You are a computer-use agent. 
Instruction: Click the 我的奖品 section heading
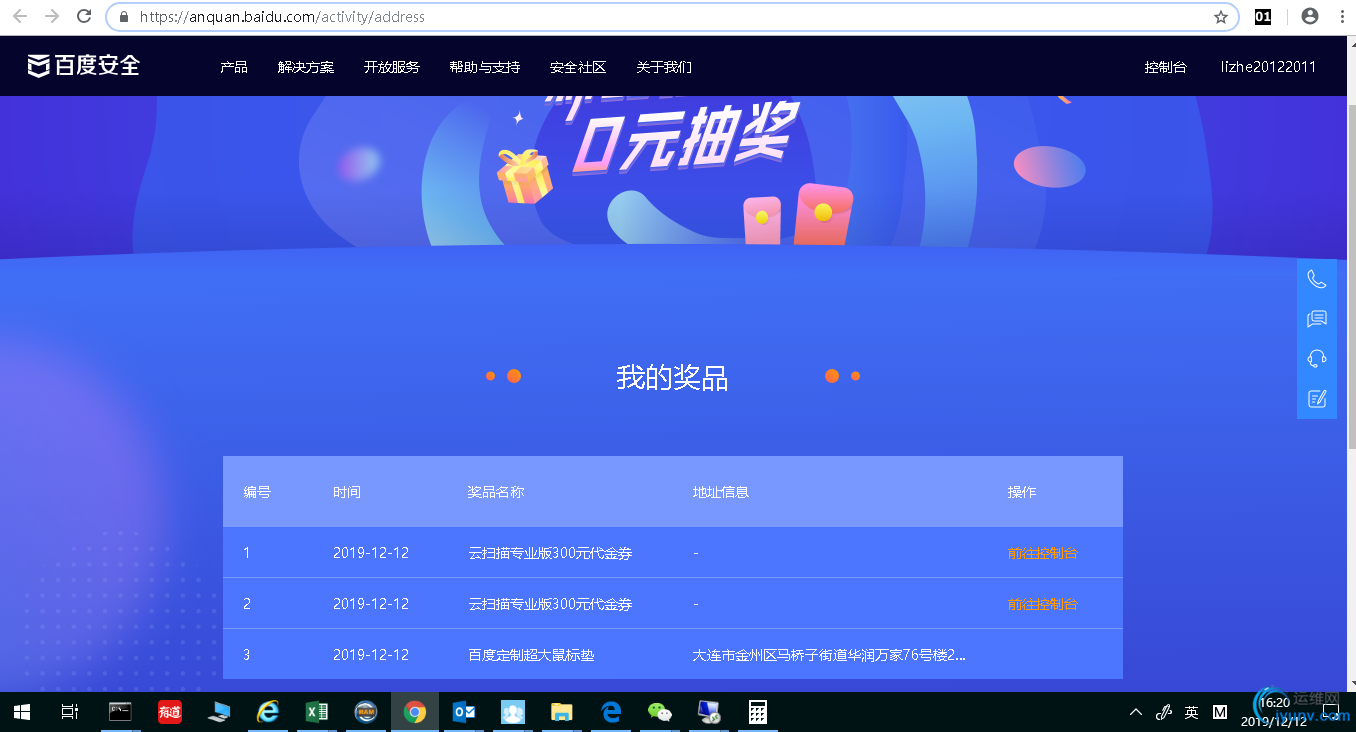click(x=672, y=377)
